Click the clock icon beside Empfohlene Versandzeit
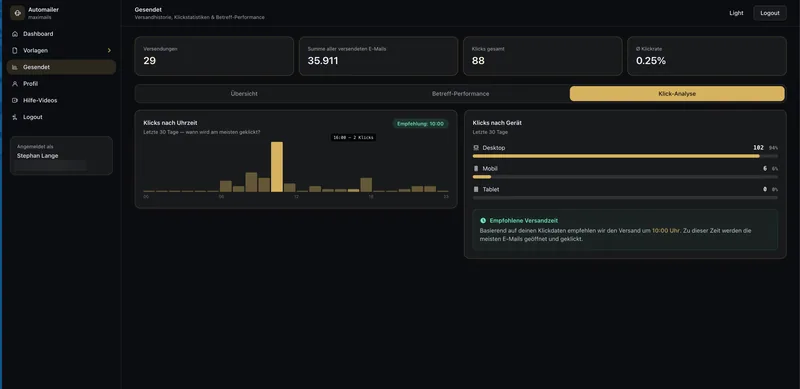The image size is (800, 389). click(x=483, y=221)
